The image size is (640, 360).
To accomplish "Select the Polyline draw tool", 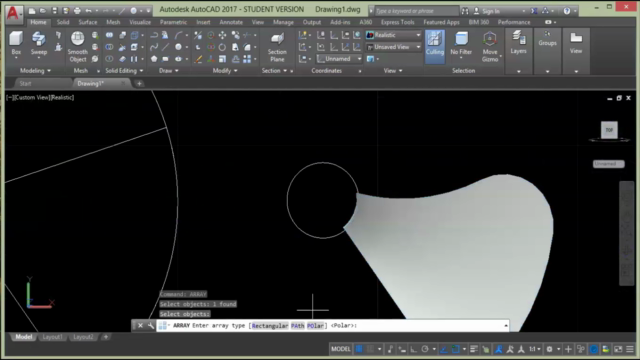I will point(154,35).
